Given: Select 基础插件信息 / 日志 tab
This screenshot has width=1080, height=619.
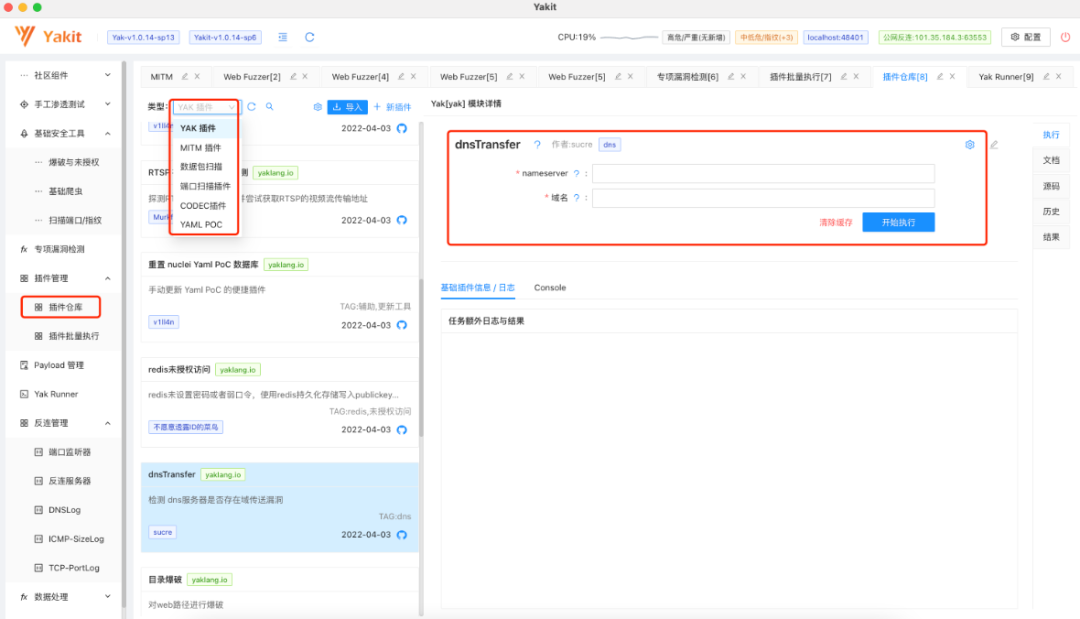Looking at the screenshot, I should (477, 288).
